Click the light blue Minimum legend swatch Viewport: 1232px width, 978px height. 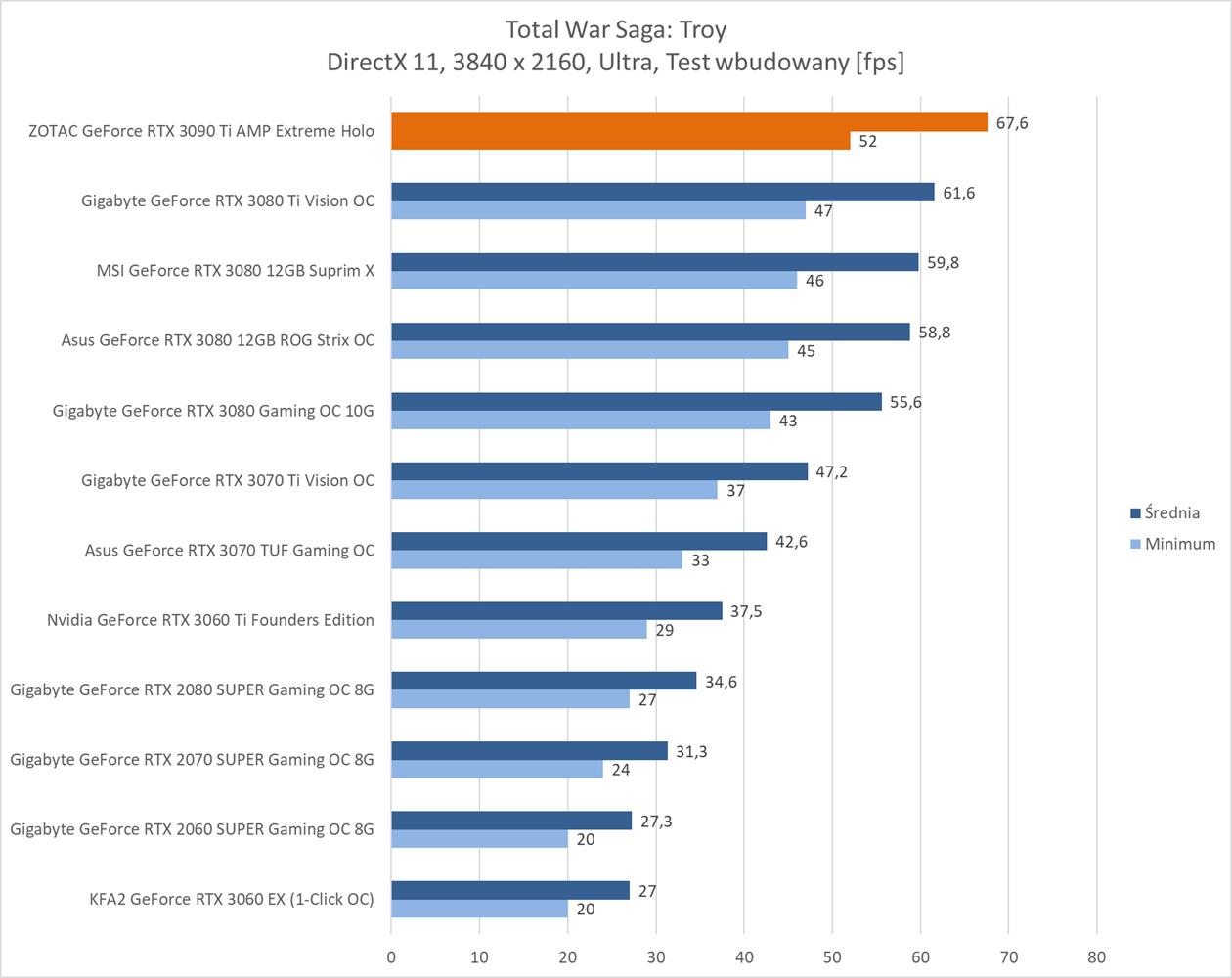(x=1135, y=544)
